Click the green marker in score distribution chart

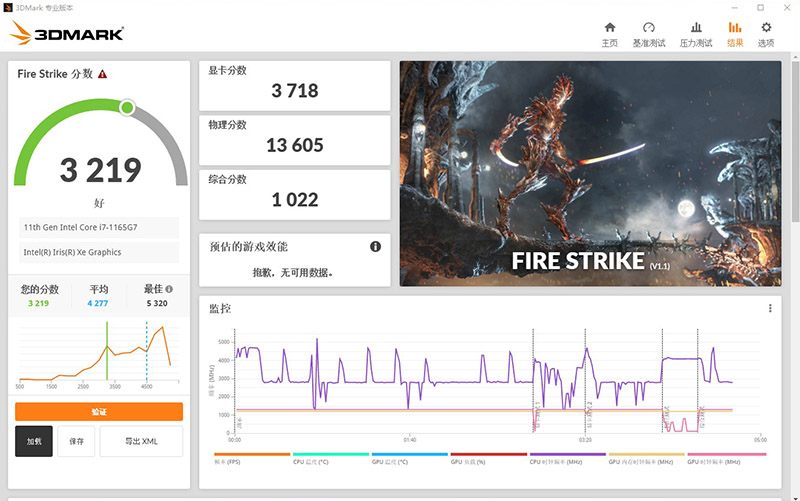coord(107,351)
